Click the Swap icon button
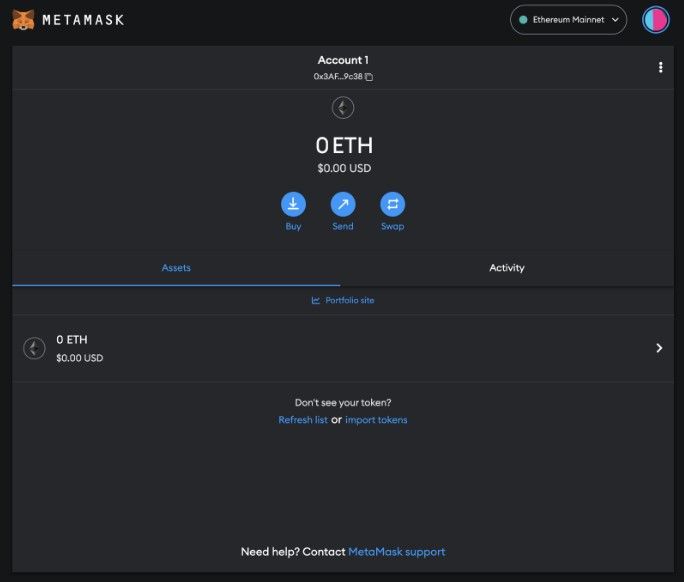The image size is (684, 582). point(393,204)
